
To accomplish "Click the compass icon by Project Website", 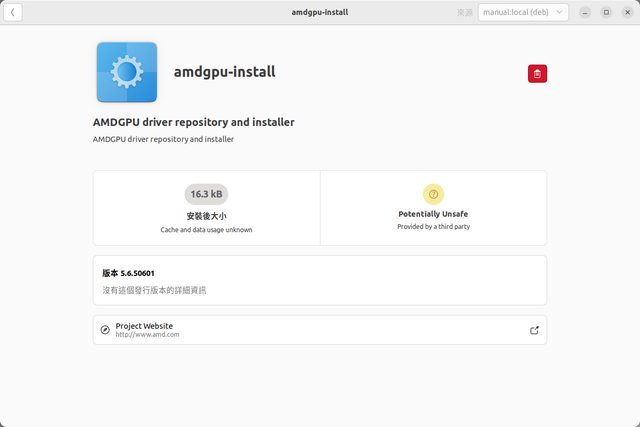I will tap(105, 330).
